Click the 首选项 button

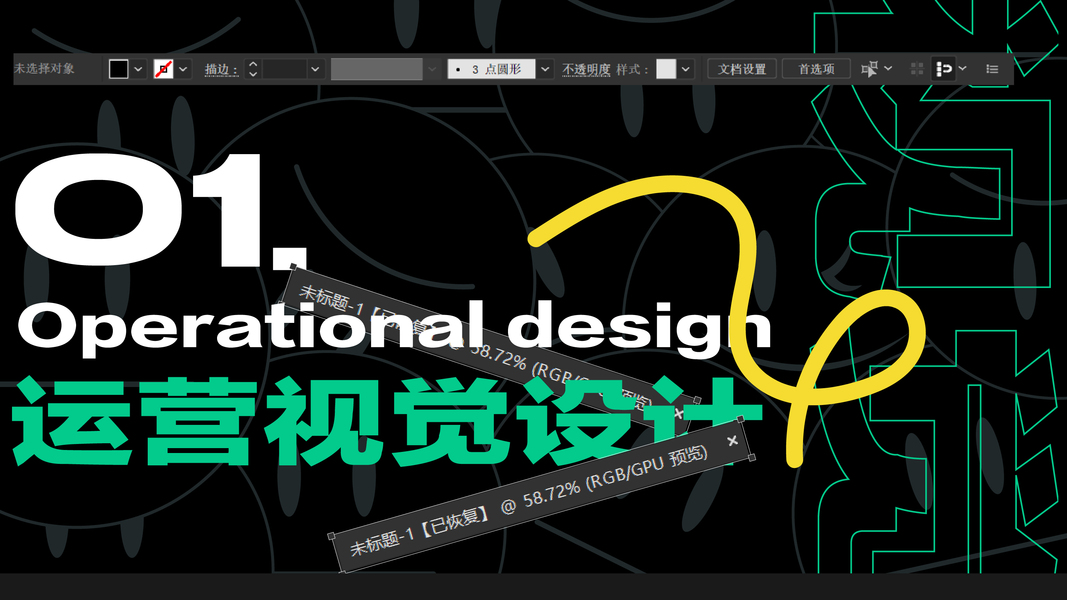(x=816, y=69)
